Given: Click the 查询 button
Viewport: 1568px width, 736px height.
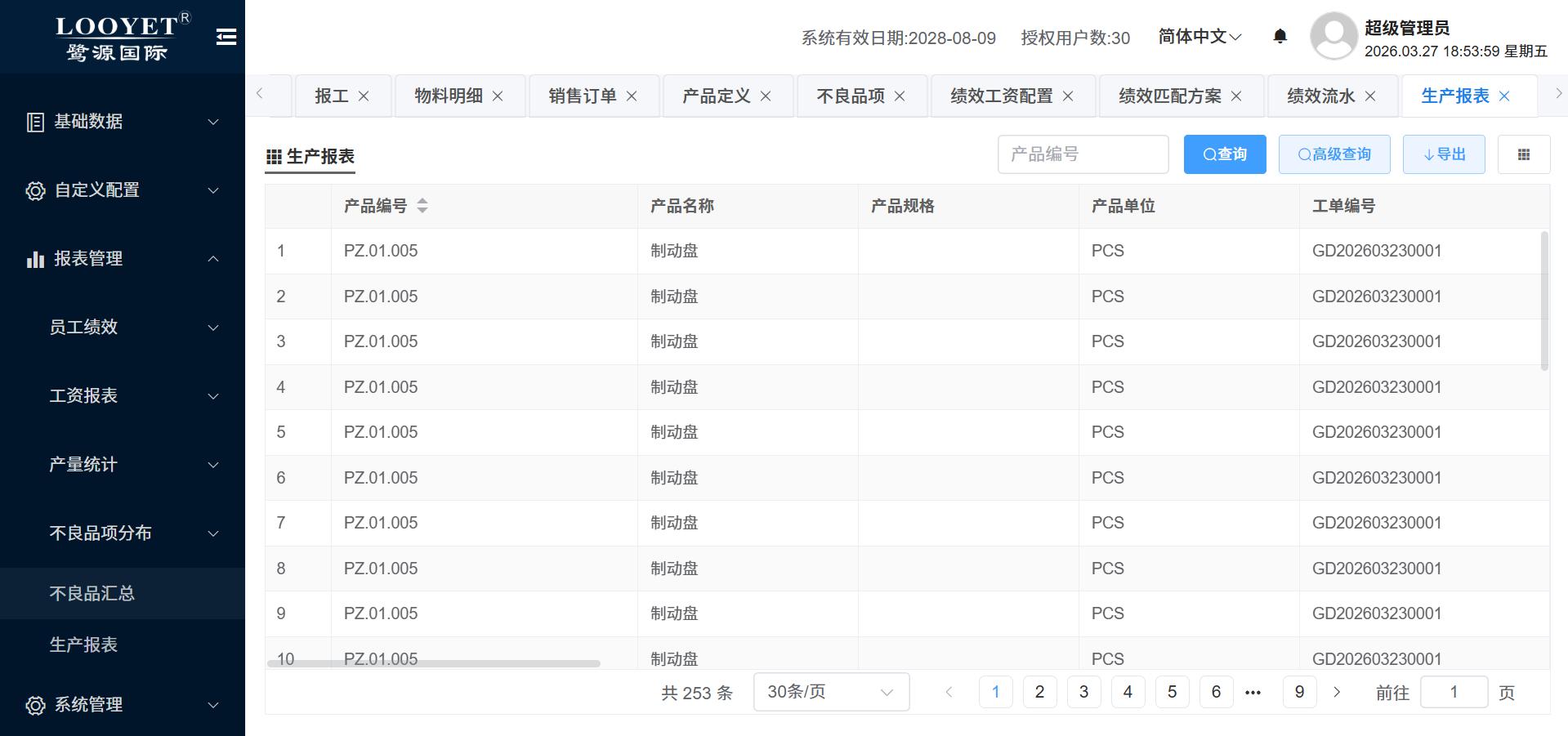Looking at the screenshot, I should [x=1224, y=154].
